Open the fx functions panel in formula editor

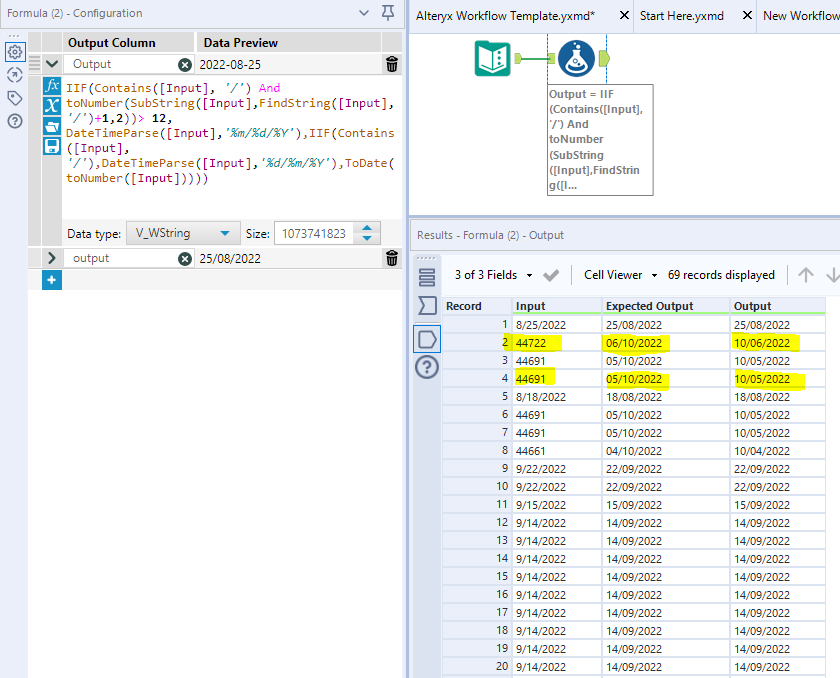(x=52, y=85)
